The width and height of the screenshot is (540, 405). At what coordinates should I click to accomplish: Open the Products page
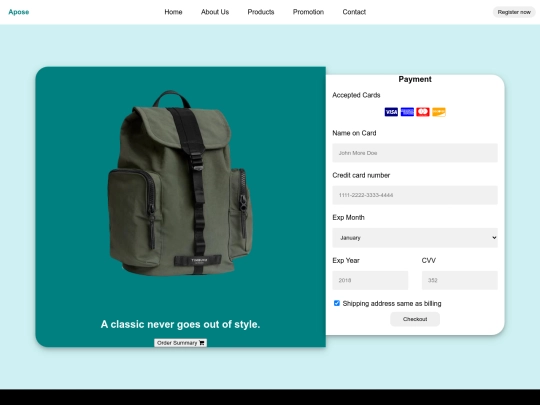click(261, 12)
